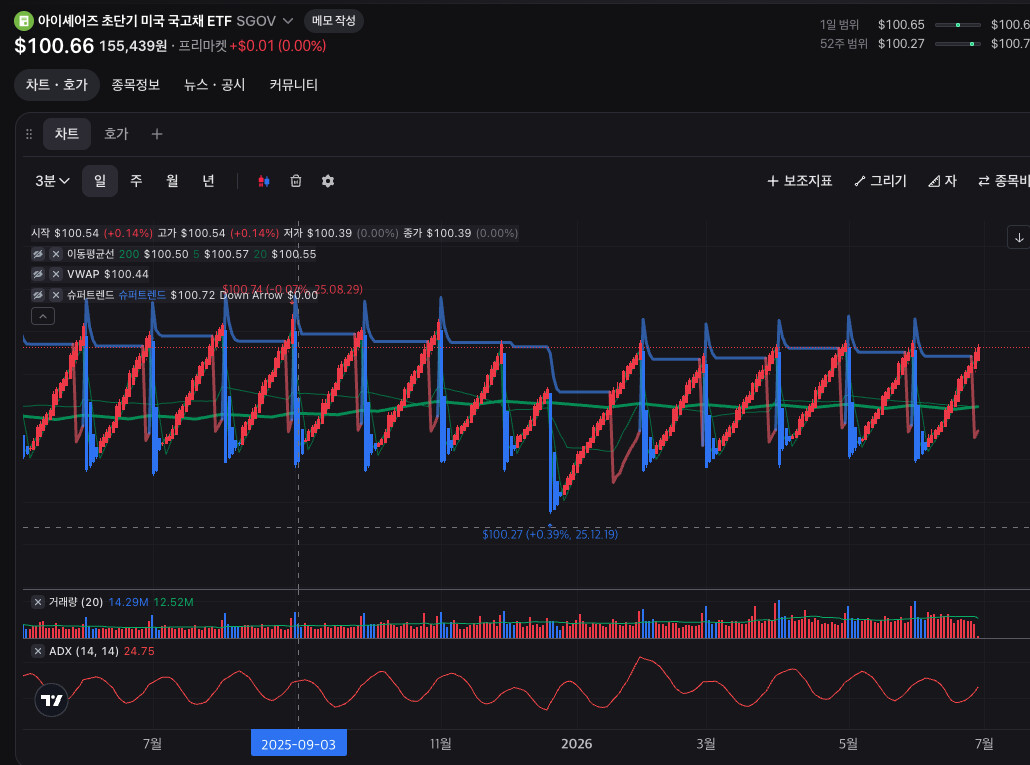The image size is (1030, 765).
Task: Click the $100.74 high price label
Action: 292,289
